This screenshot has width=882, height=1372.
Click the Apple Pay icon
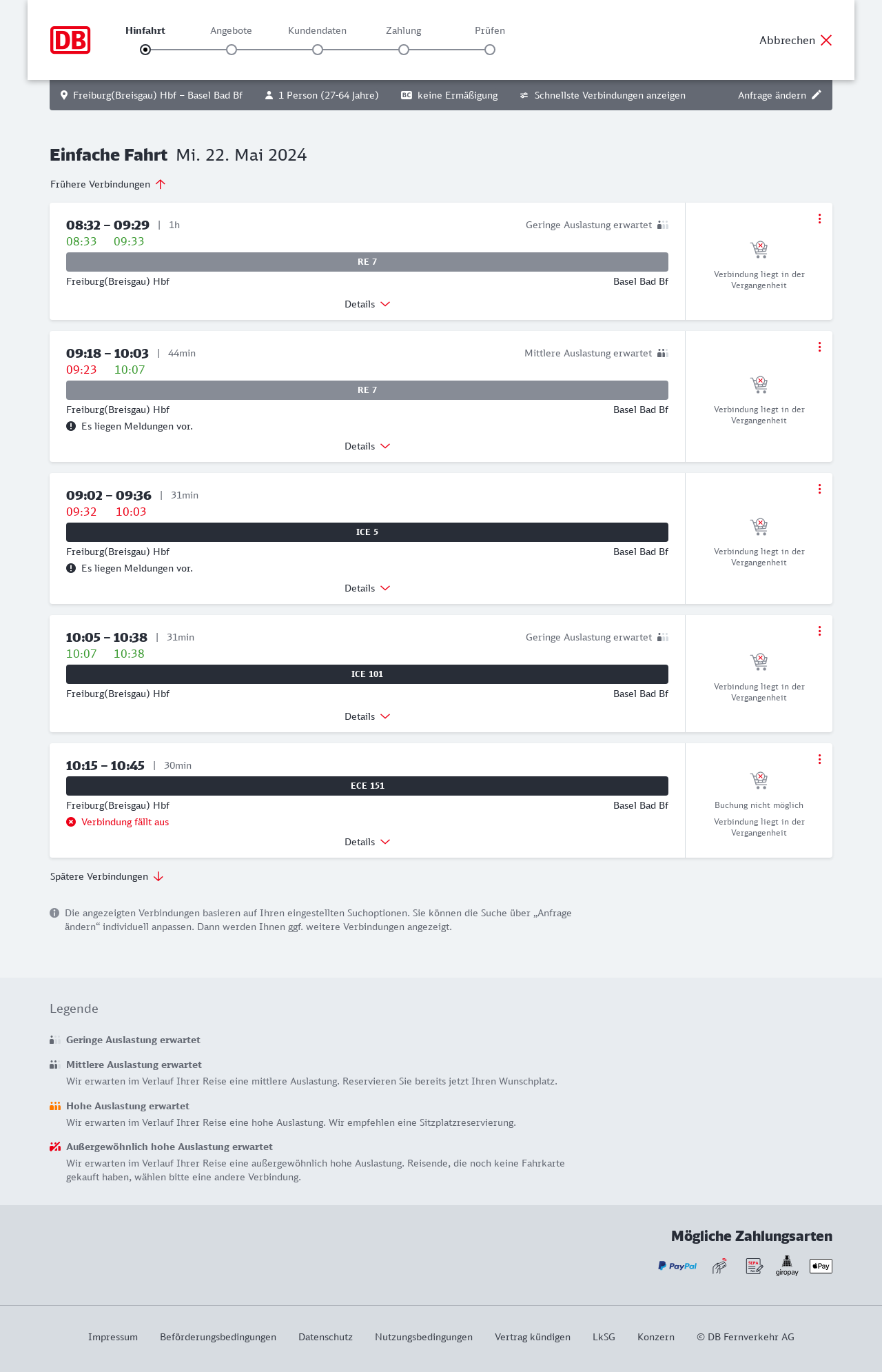[821, 1266]
